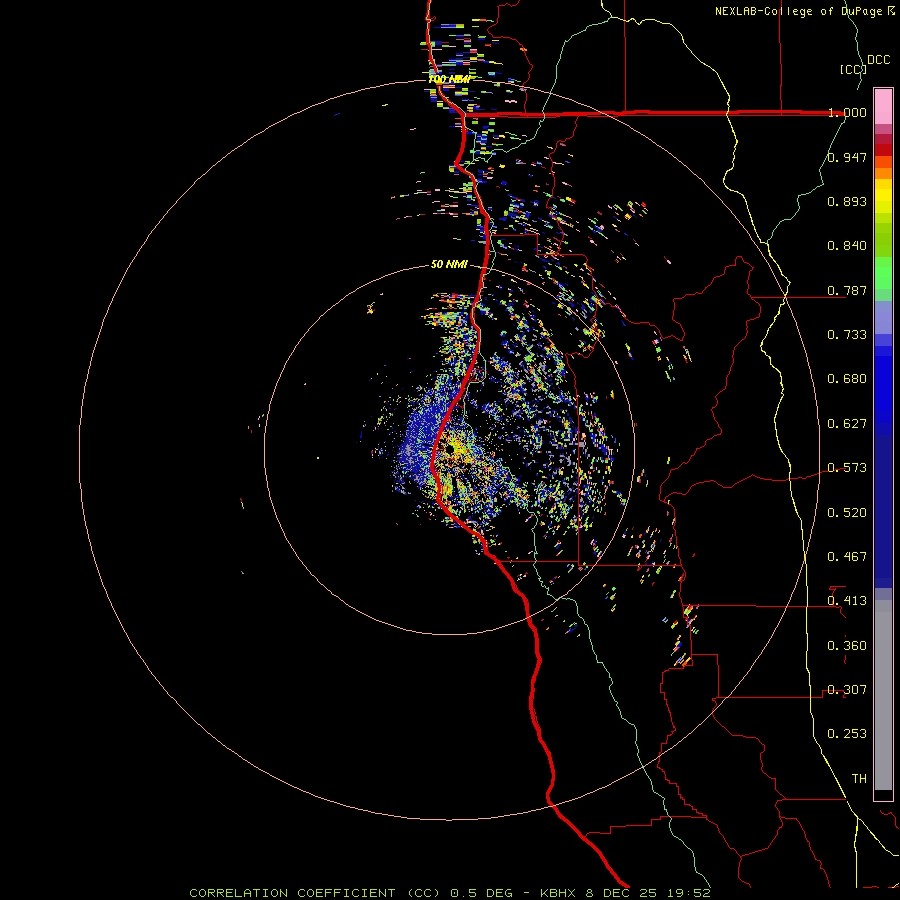Select the 0.893 scale value

point(847,201)
